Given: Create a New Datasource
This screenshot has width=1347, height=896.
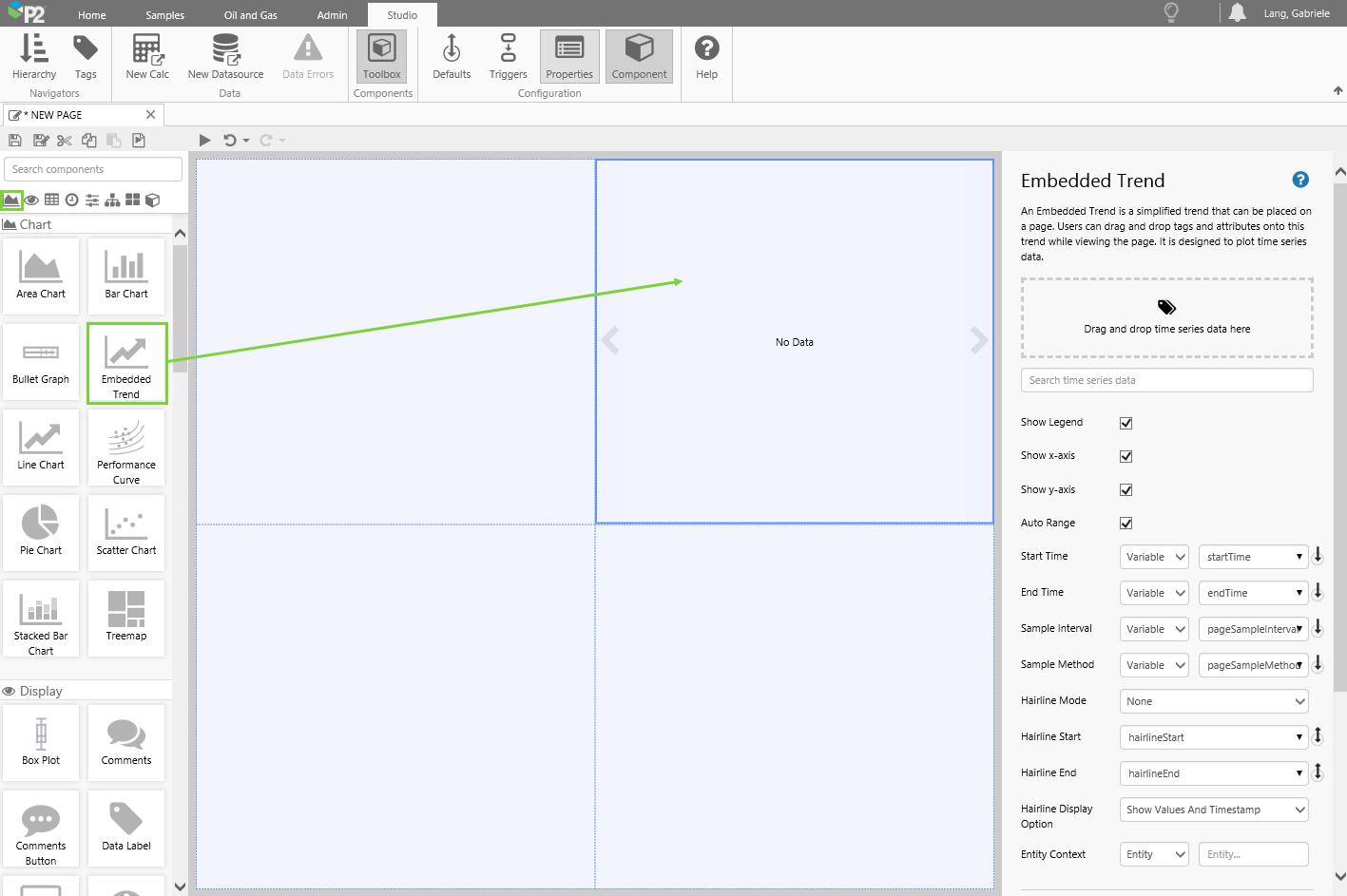Looking at the screenshot, I should click(225, 56).
